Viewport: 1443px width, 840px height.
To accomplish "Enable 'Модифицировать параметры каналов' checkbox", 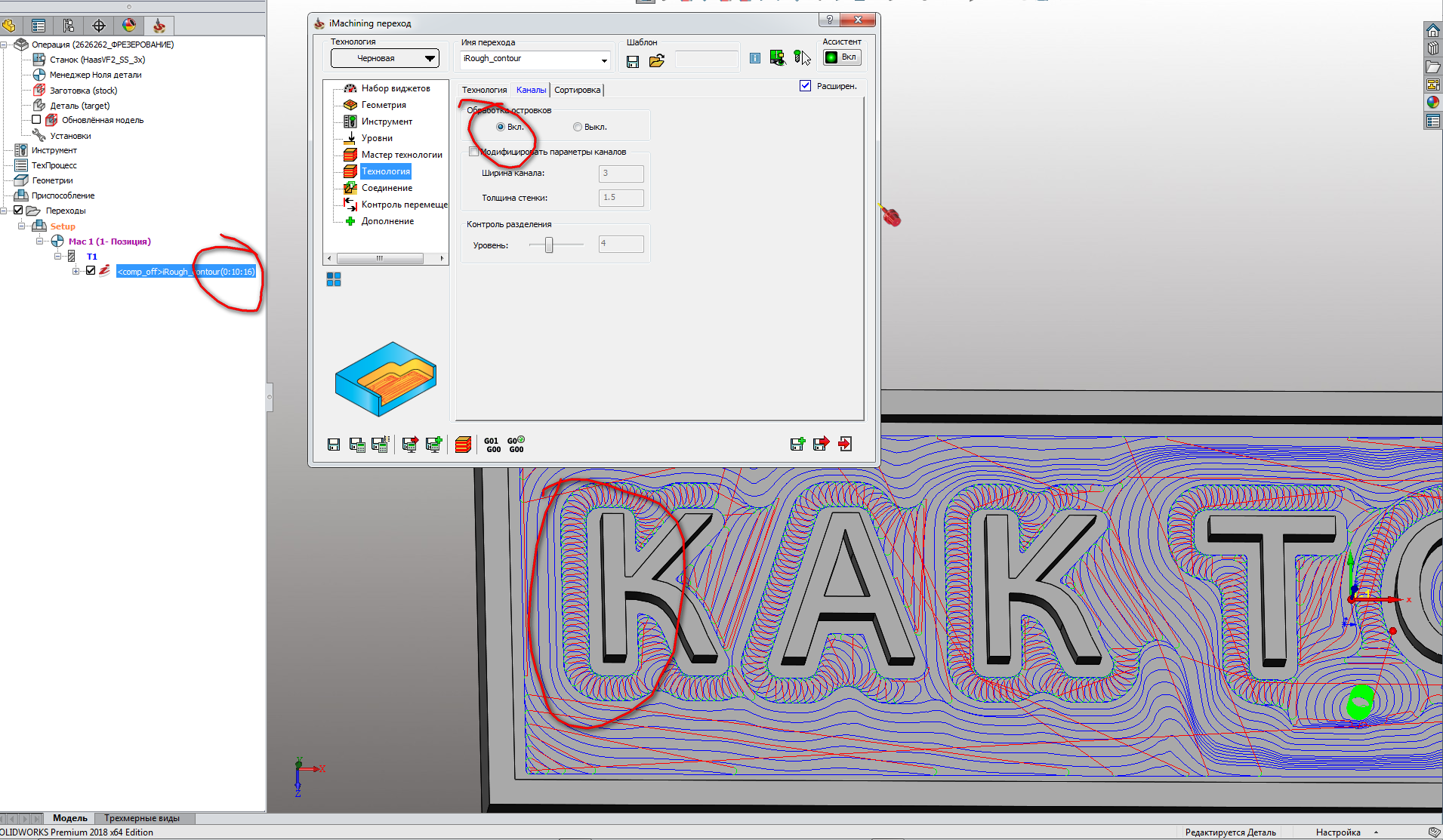I will click(x=473, y=152).
